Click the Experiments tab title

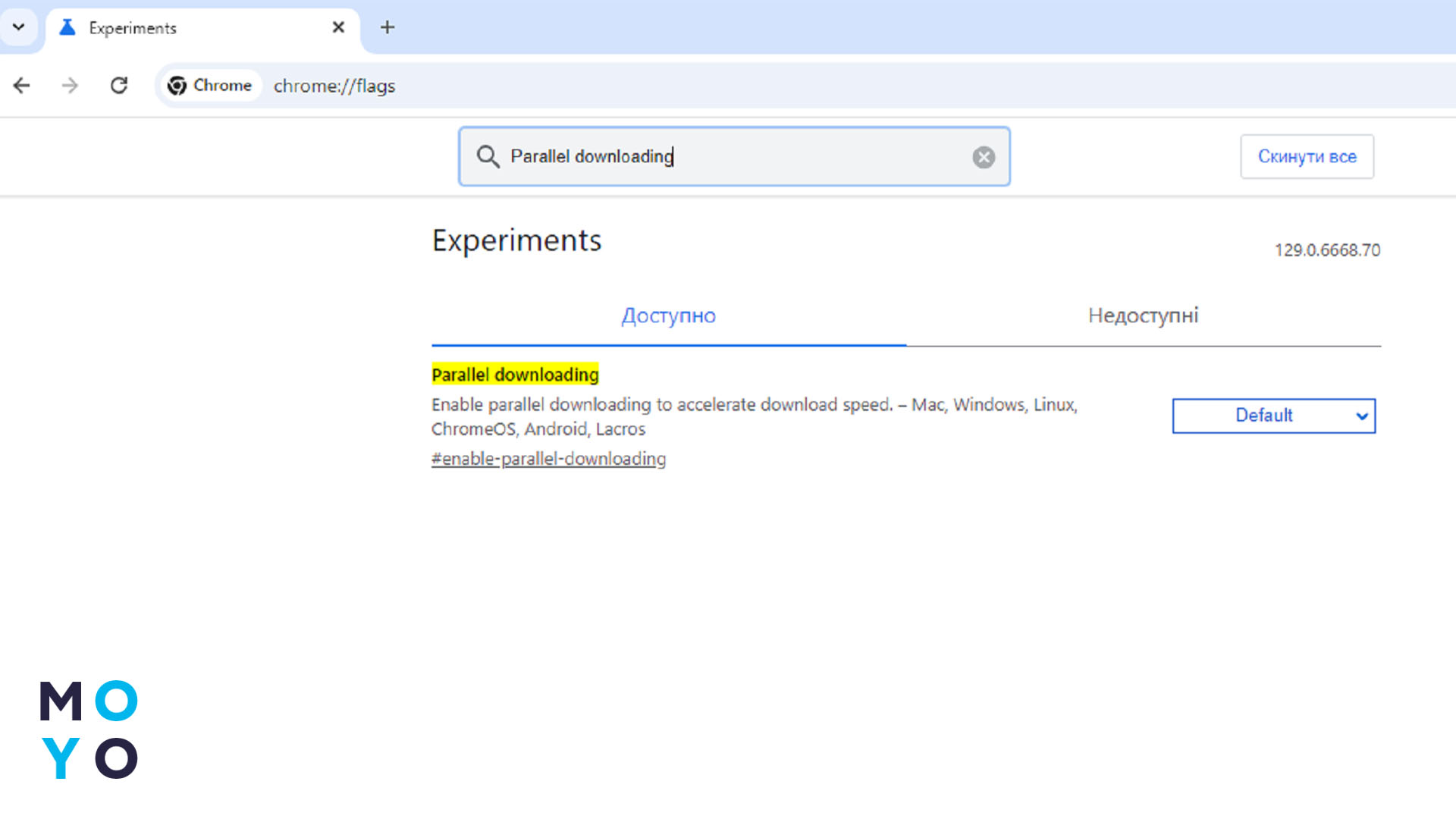point(133,28)
